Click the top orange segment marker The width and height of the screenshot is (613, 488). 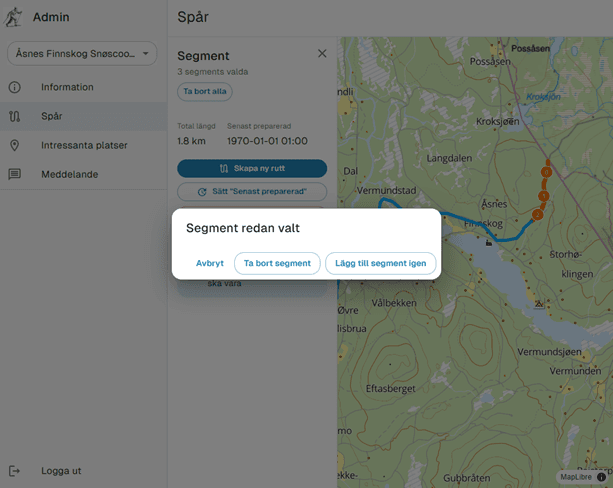pos(546,172)
